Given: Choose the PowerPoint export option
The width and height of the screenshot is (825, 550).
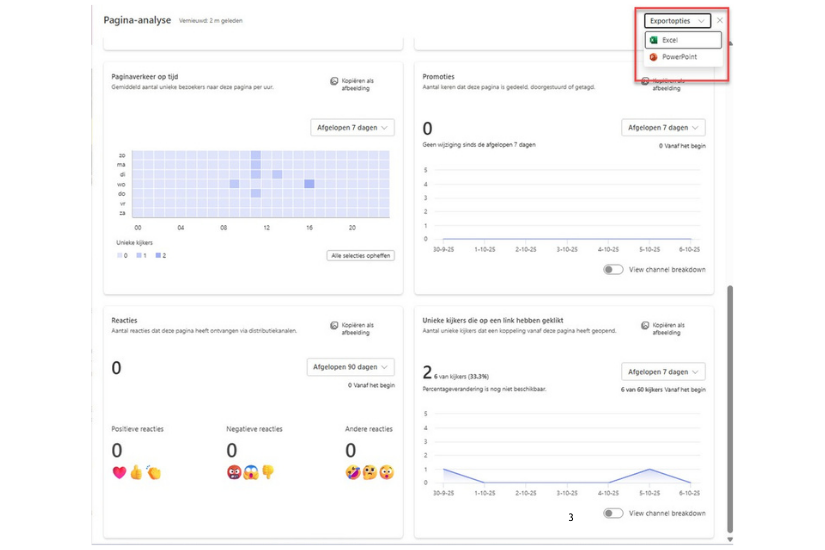Looking at the screenshot, I should click(679, 57).
